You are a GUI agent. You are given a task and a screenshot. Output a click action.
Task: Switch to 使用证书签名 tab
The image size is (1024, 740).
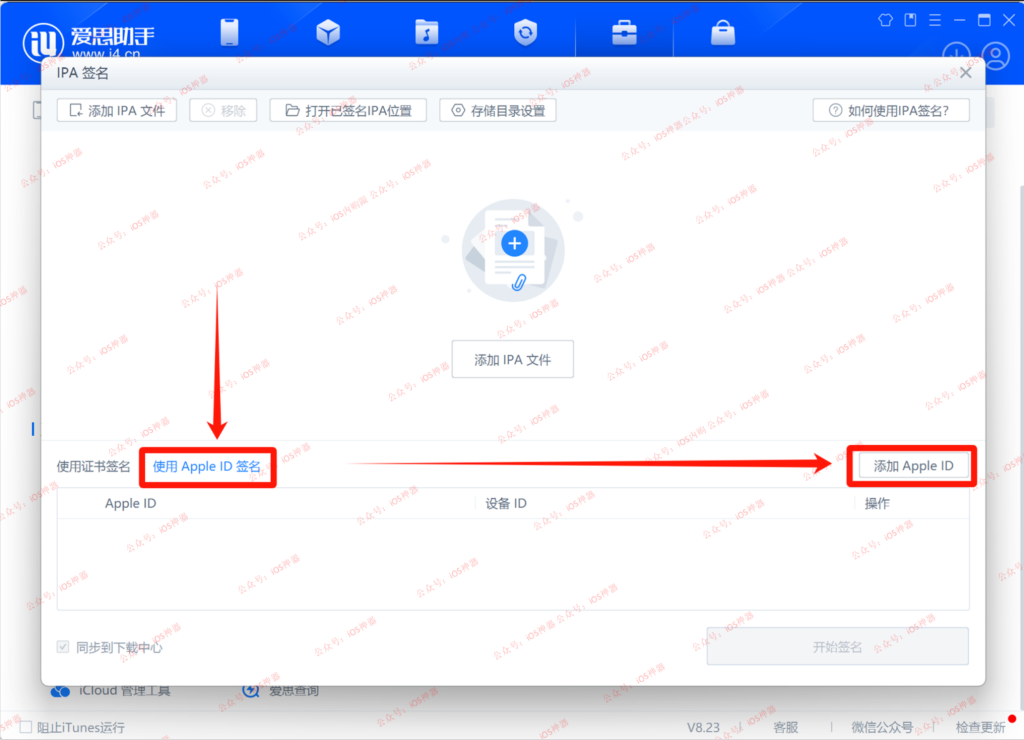pos(93,466)
